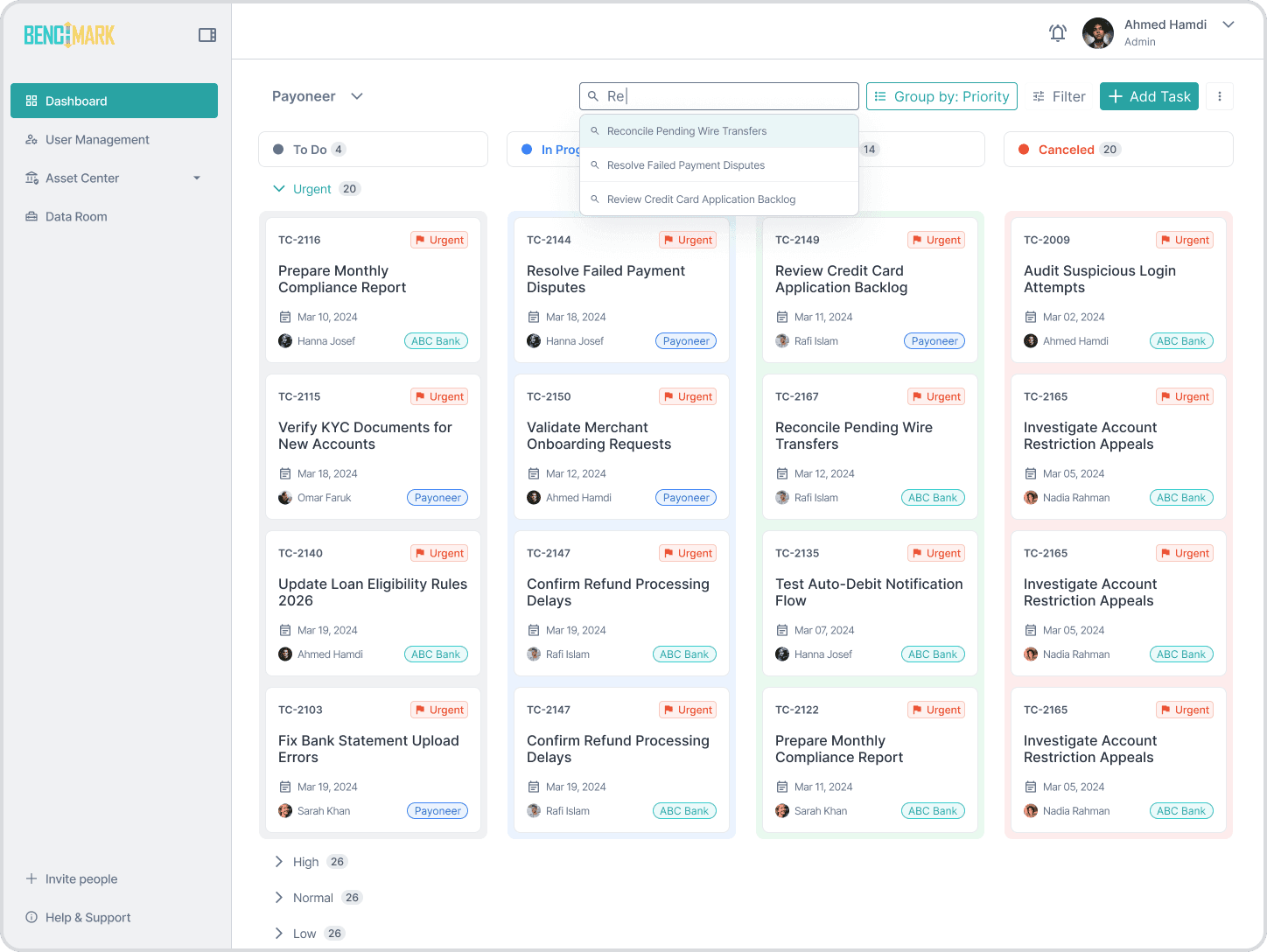Open the Filter options
1267x952 pixels.
click(x=1059, y=96)
